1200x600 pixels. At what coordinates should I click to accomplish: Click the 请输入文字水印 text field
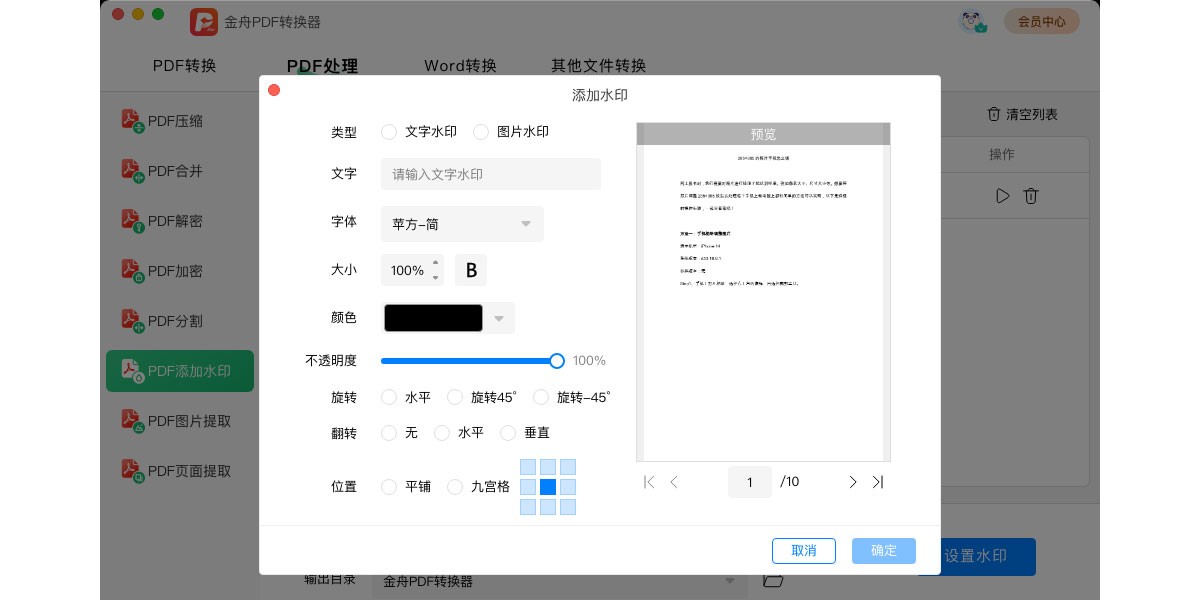(490, 174)
